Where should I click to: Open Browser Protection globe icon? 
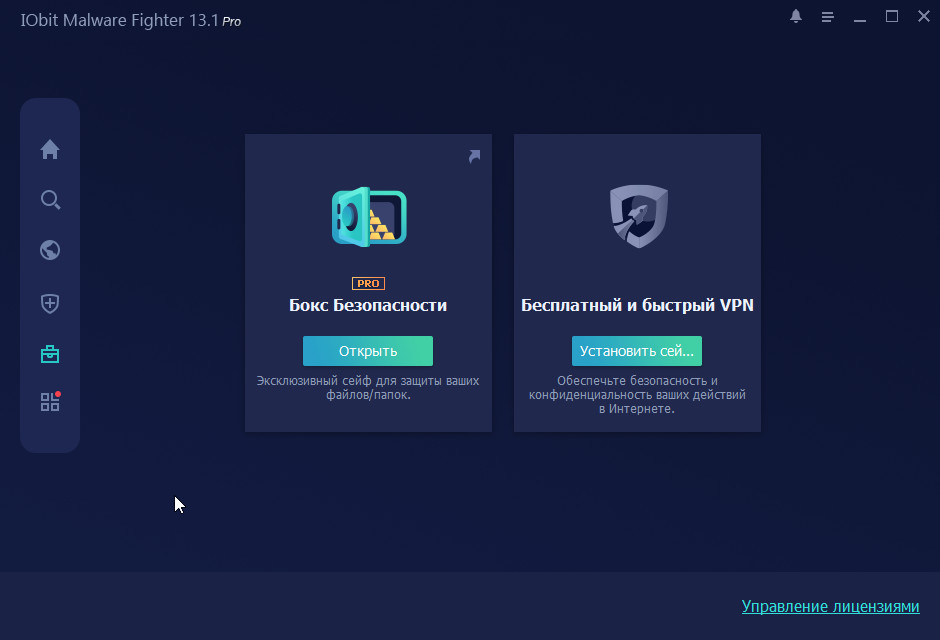click(x=50, y=250)
